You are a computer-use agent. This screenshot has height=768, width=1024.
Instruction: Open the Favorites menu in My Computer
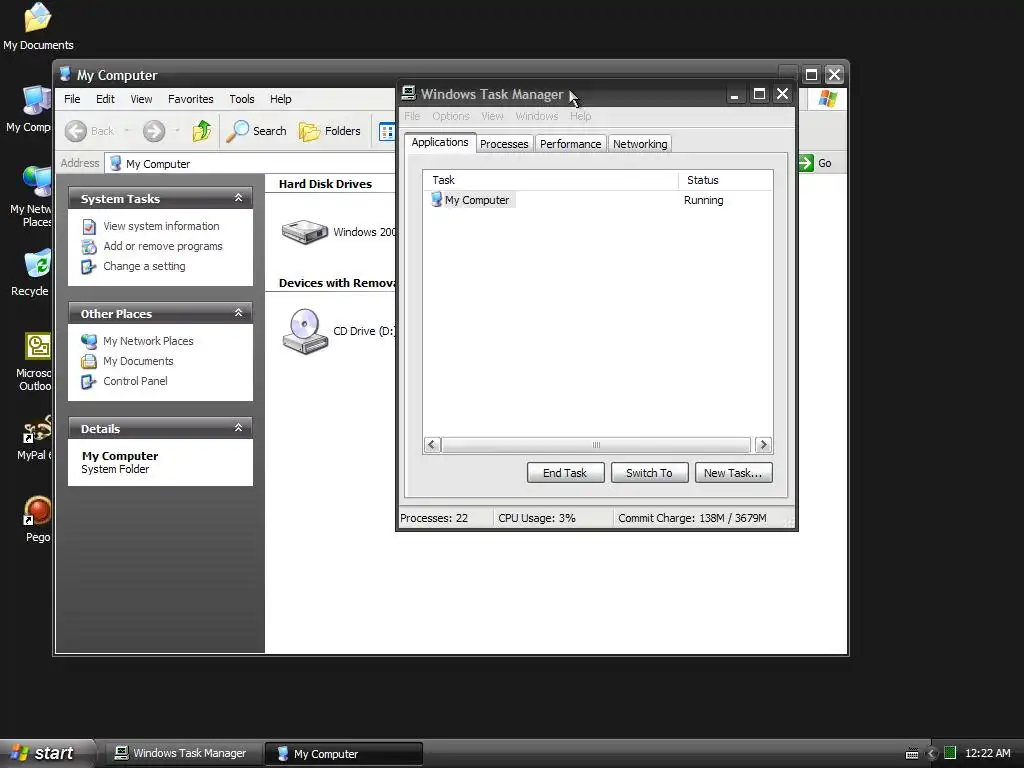191,99
